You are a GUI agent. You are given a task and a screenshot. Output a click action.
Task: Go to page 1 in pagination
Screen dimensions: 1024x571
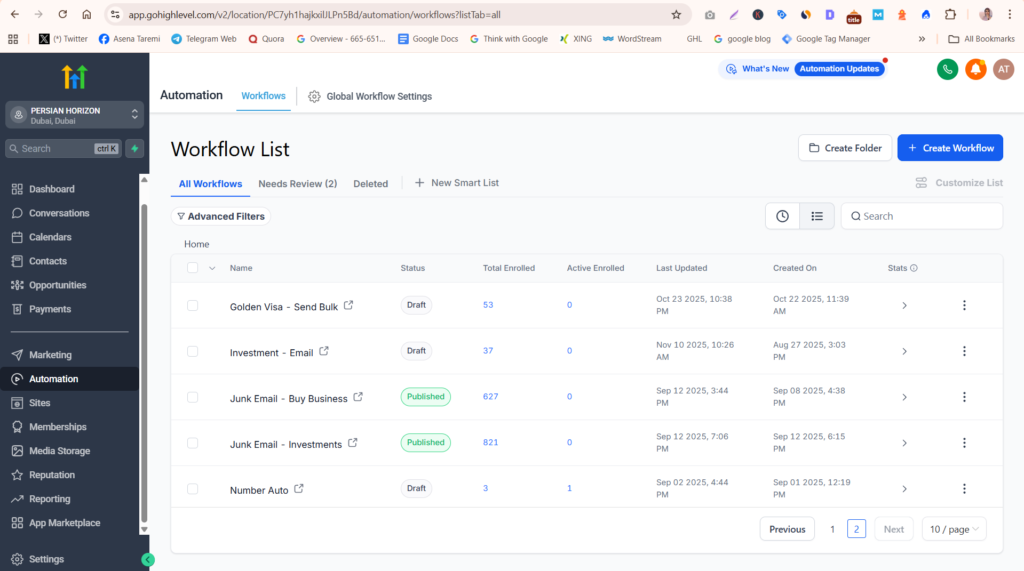(x=832, y=529)
